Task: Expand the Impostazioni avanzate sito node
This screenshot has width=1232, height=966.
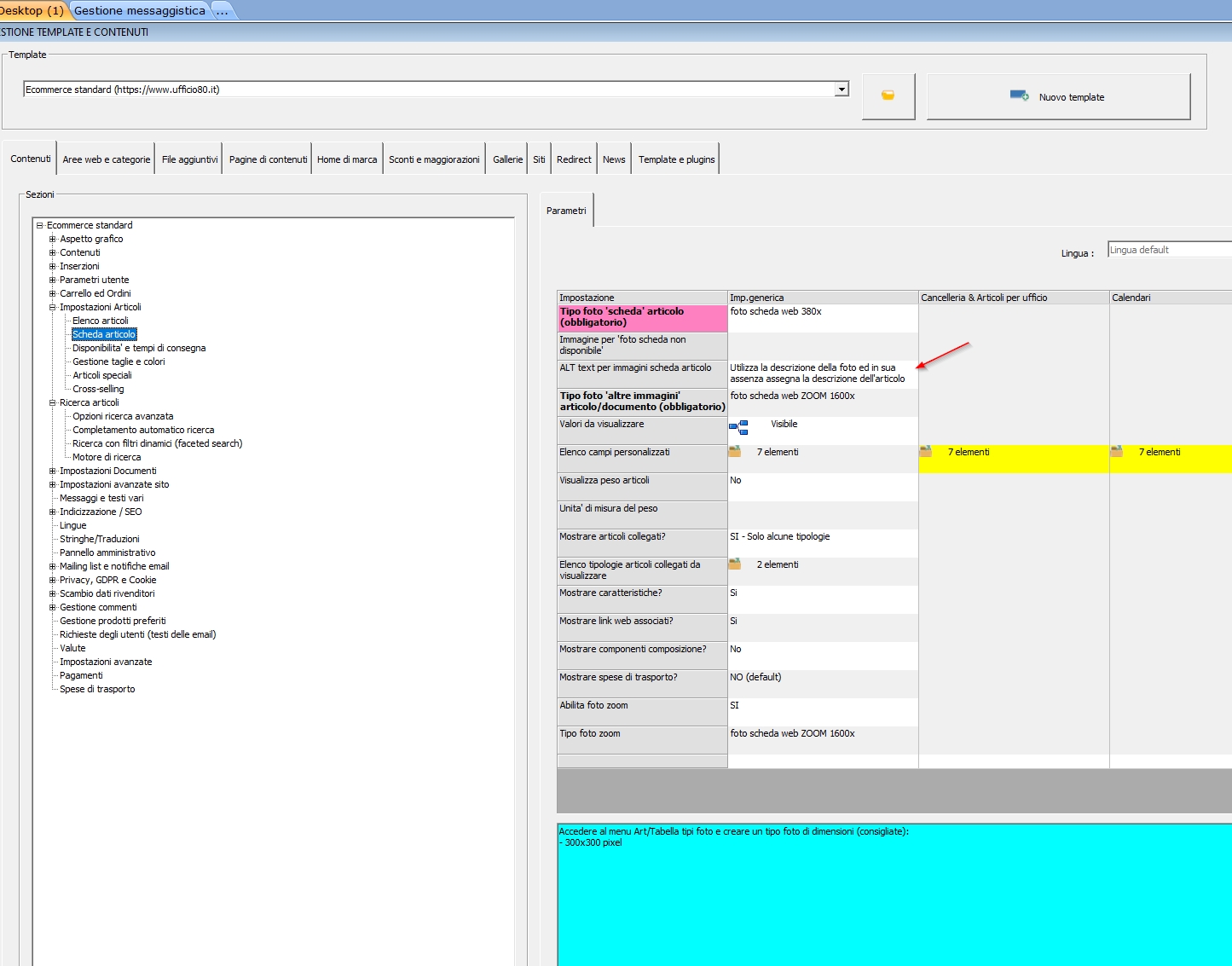Action: pyautogui.click(x=52, y=484)
